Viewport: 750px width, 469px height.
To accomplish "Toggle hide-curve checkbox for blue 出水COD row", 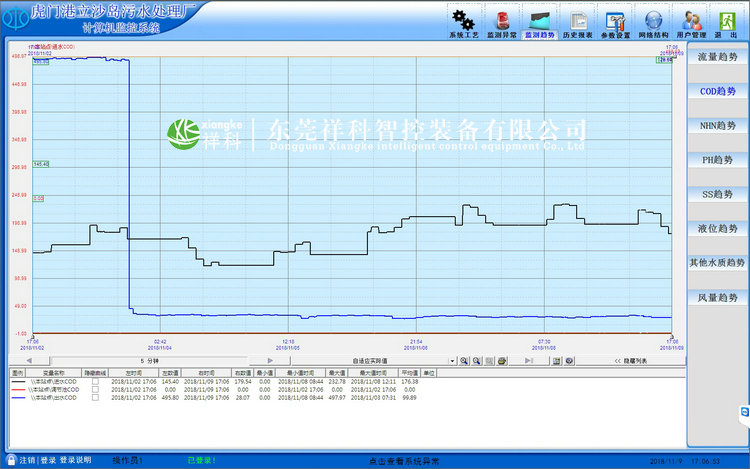I will pos(96,398).
